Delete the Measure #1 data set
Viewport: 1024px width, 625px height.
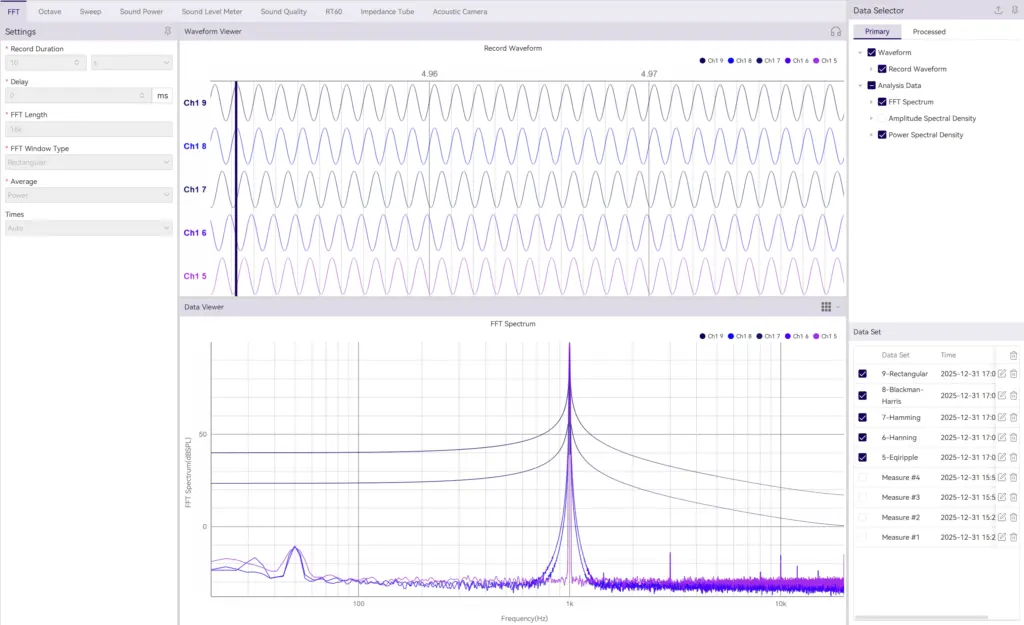(1014, 537)
